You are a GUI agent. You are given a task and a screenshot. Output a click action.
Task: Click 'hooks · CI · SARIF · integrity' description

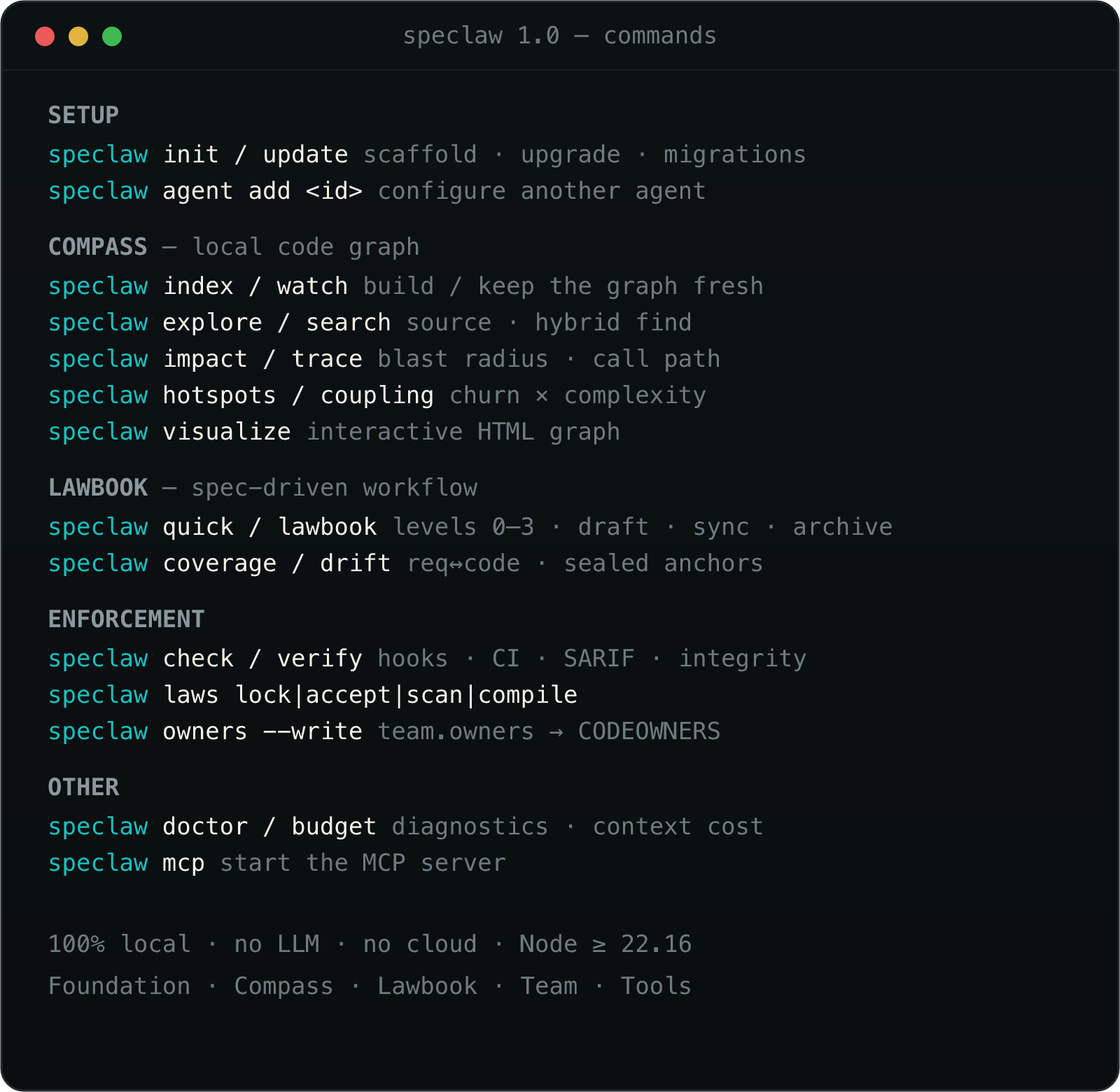tap(592, 659)
